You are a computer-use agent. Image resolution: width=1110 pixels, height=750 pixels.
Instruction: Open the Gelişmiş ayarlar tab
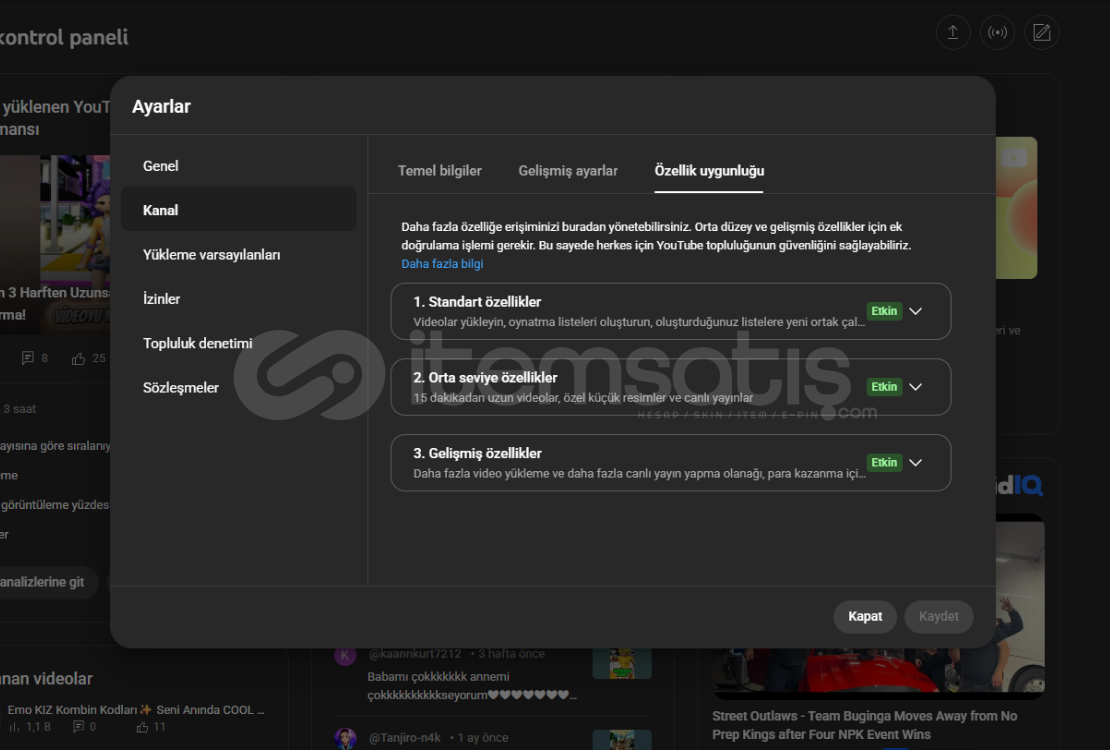tap(568, 171)
